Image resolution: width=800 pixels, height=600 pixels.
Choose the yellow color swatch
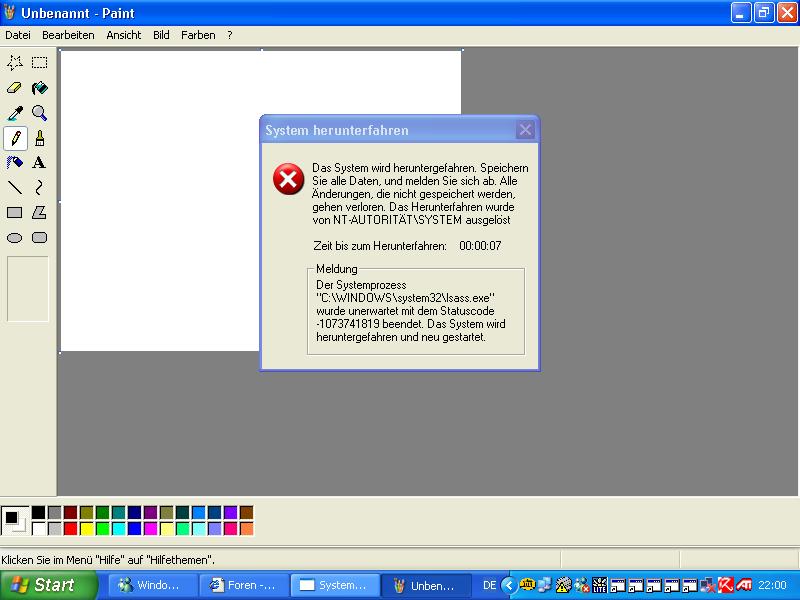click(x=87, y=528)
